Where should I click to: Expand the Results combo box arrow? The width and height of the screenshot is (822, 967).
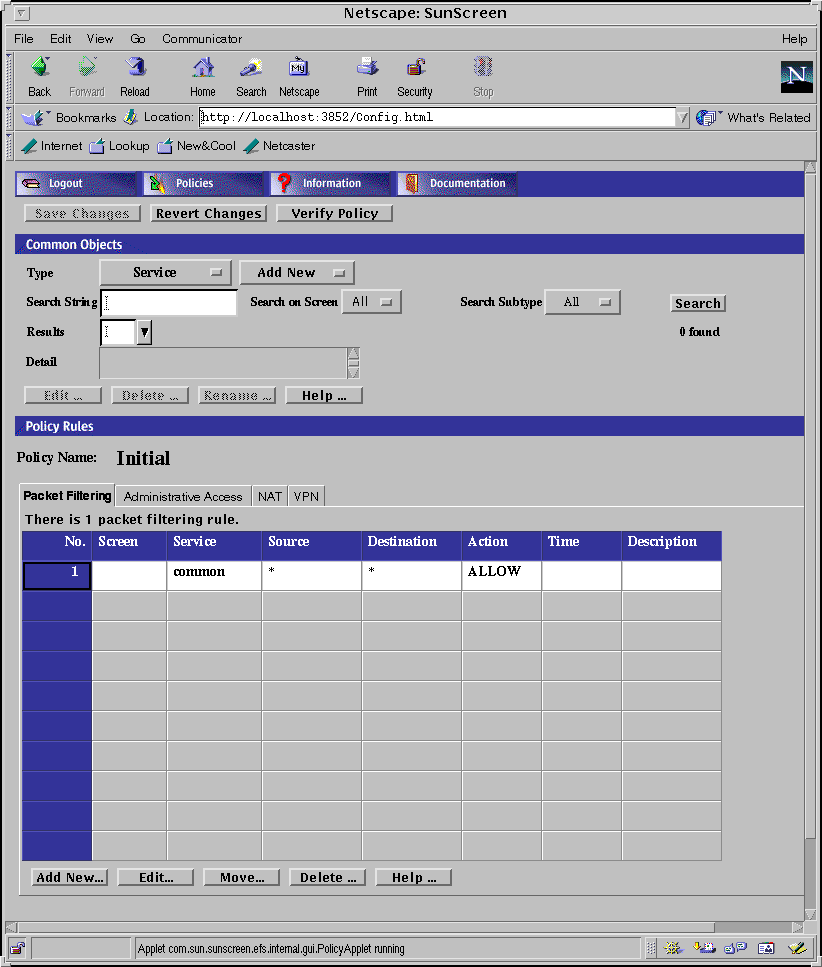[x=144, y=332]
